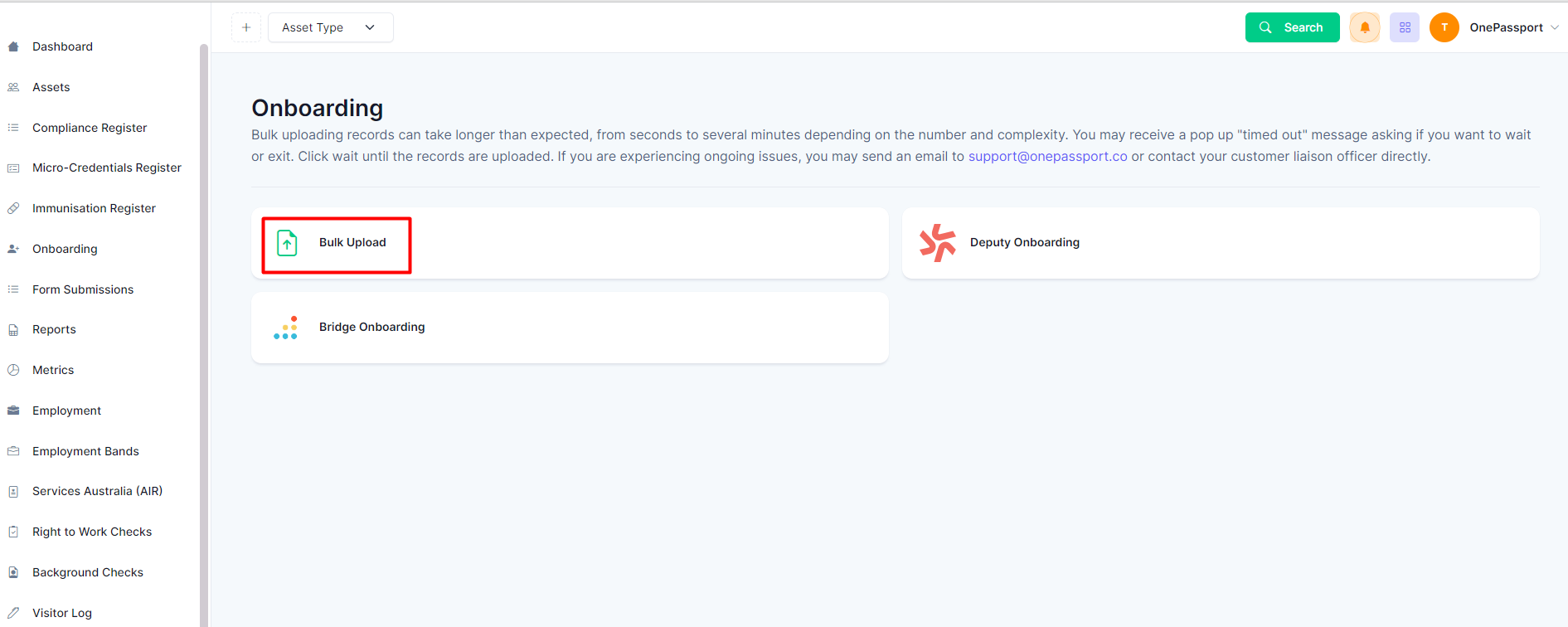Go to Immunisation Register menu item

[x=94, y=208]
